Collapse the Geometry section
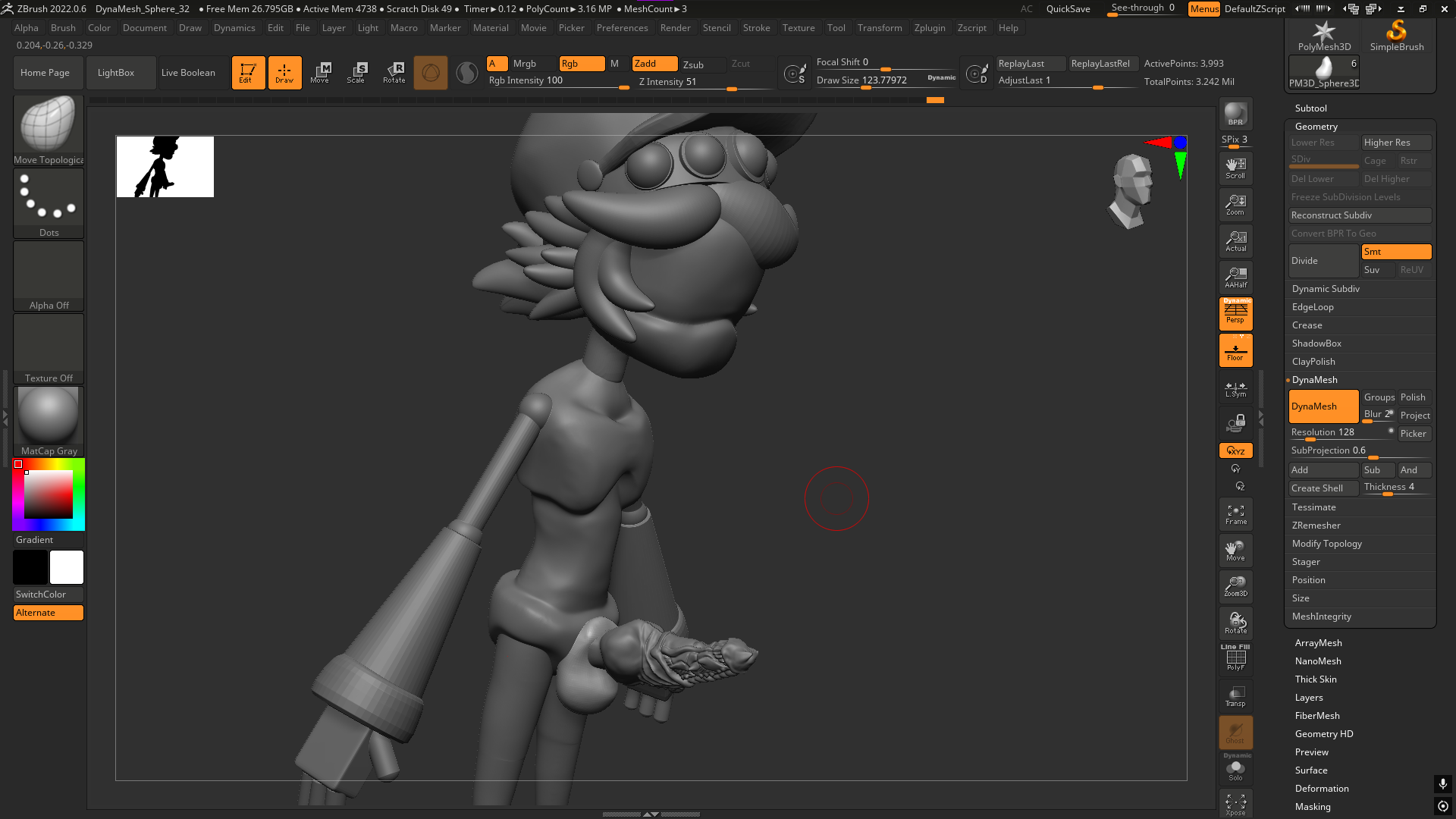 [1316, 127]
